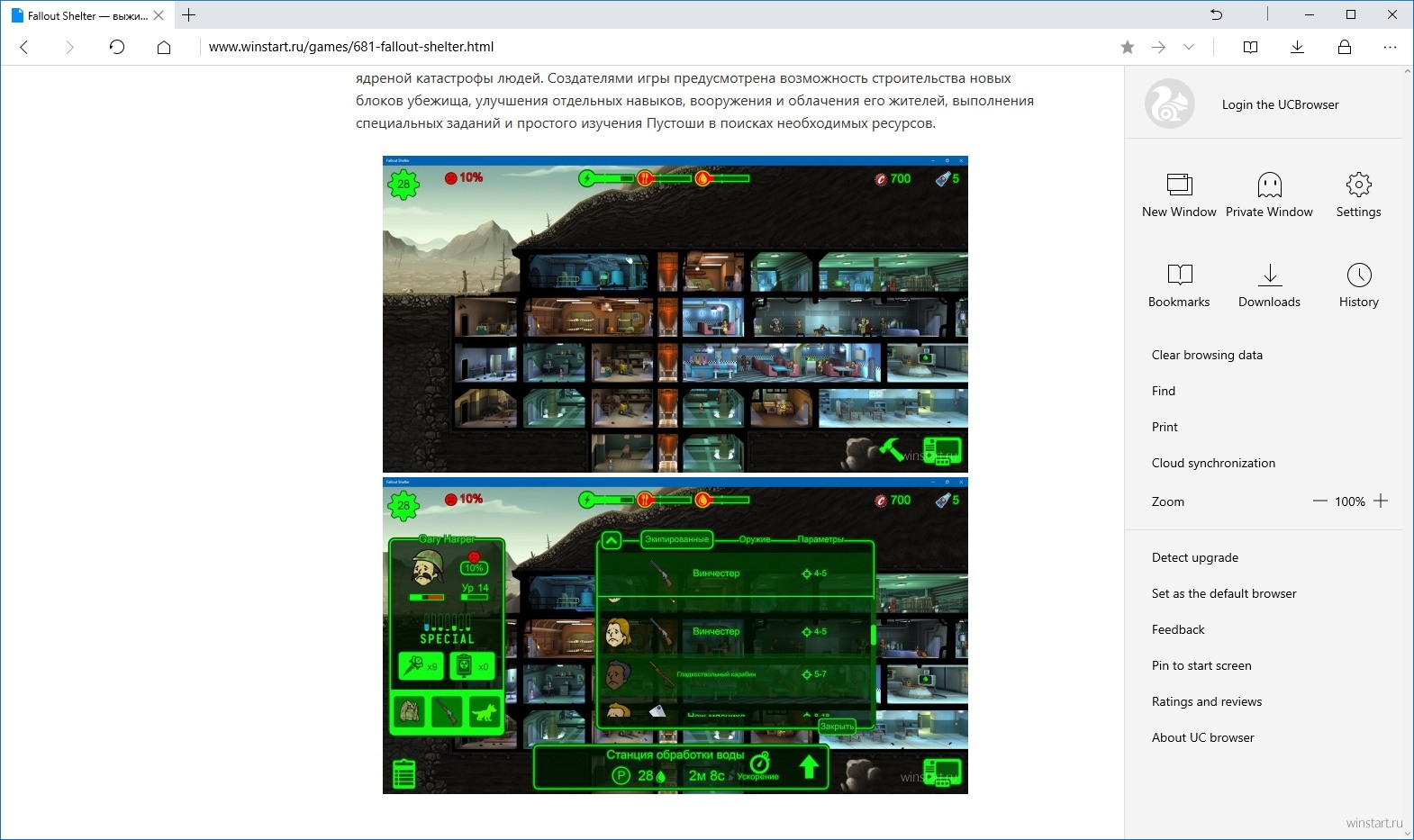The image size is (1414, 840).
Task: Open the book icon in the toolbar
Action: pos(1251,47)
